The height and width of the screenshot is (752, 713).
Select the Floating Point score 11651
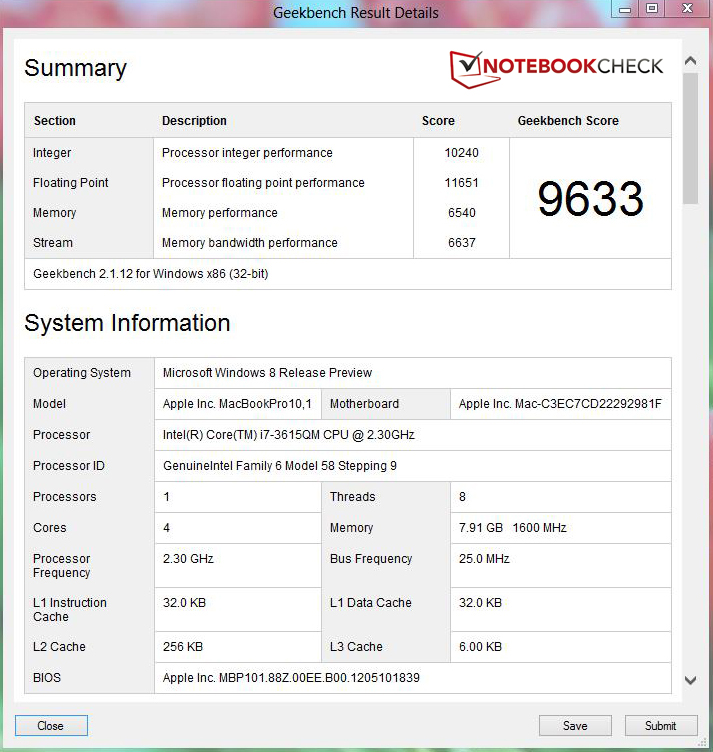(461, 183)
